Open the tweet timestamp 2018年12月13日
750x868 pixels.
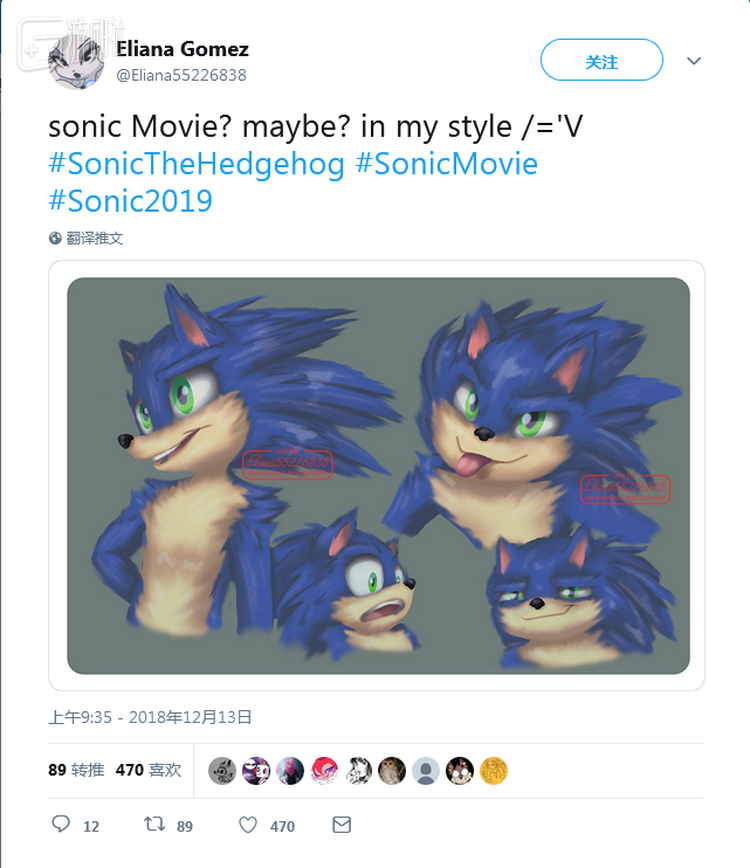pos(150,717)
